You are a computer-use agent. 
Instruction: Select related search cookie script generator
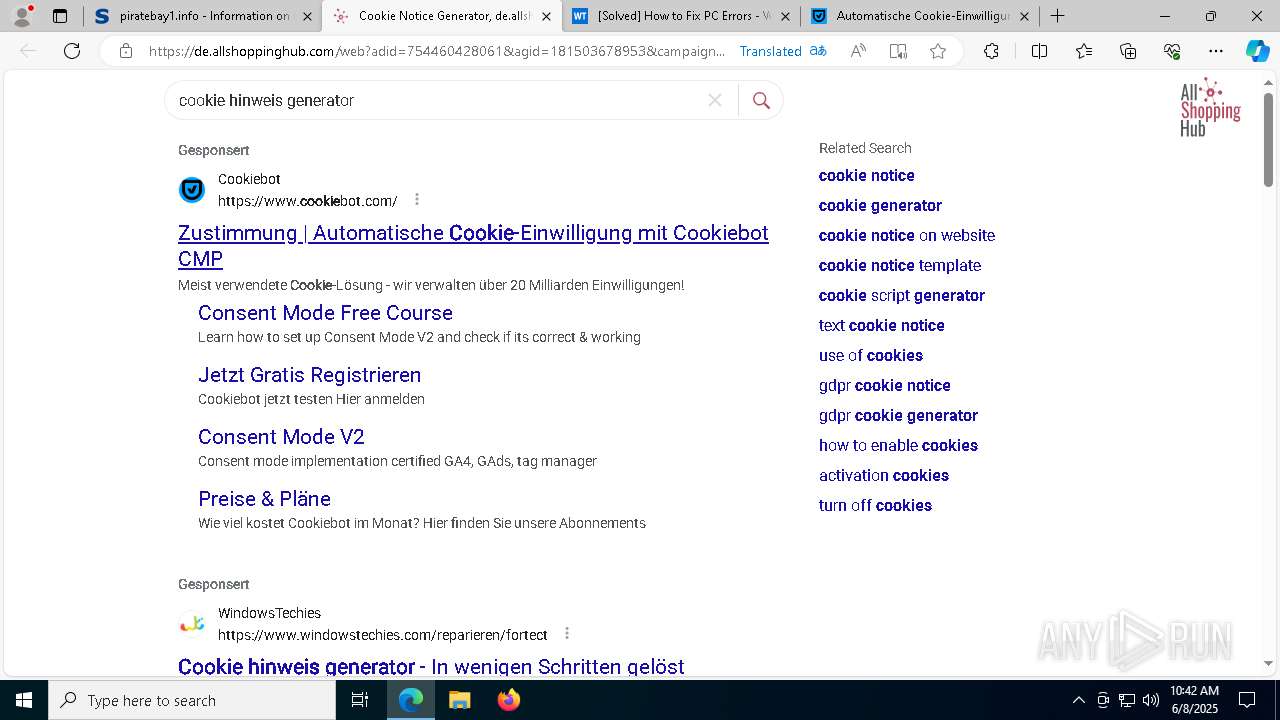902,295
